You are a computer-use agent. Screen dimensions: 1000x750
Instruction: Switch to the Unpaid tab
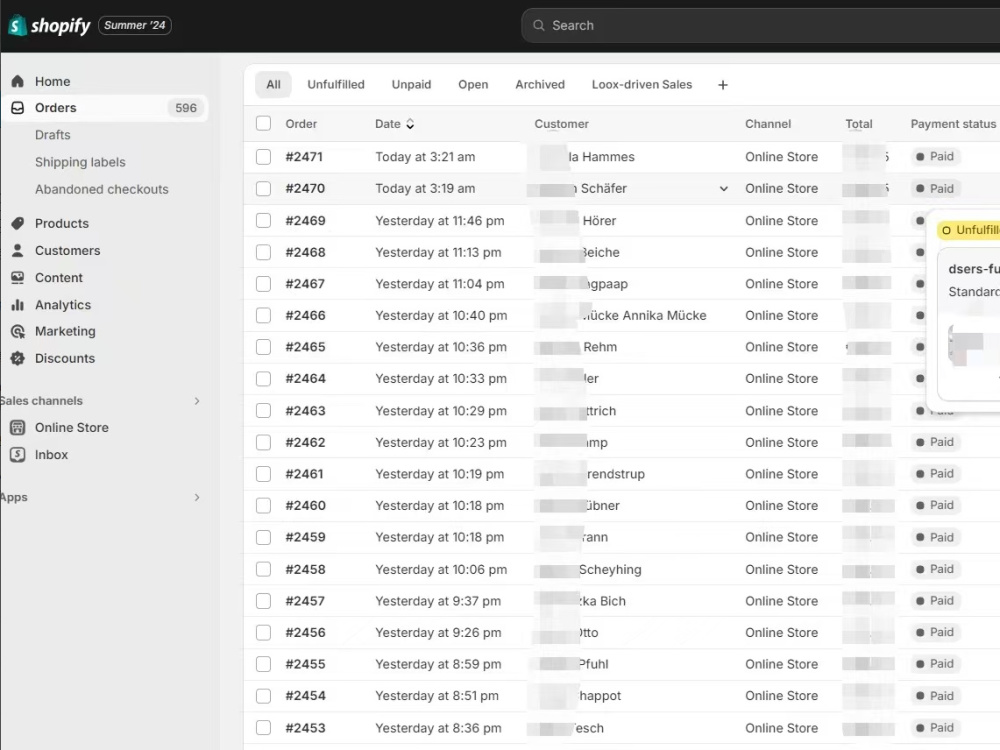411,84
